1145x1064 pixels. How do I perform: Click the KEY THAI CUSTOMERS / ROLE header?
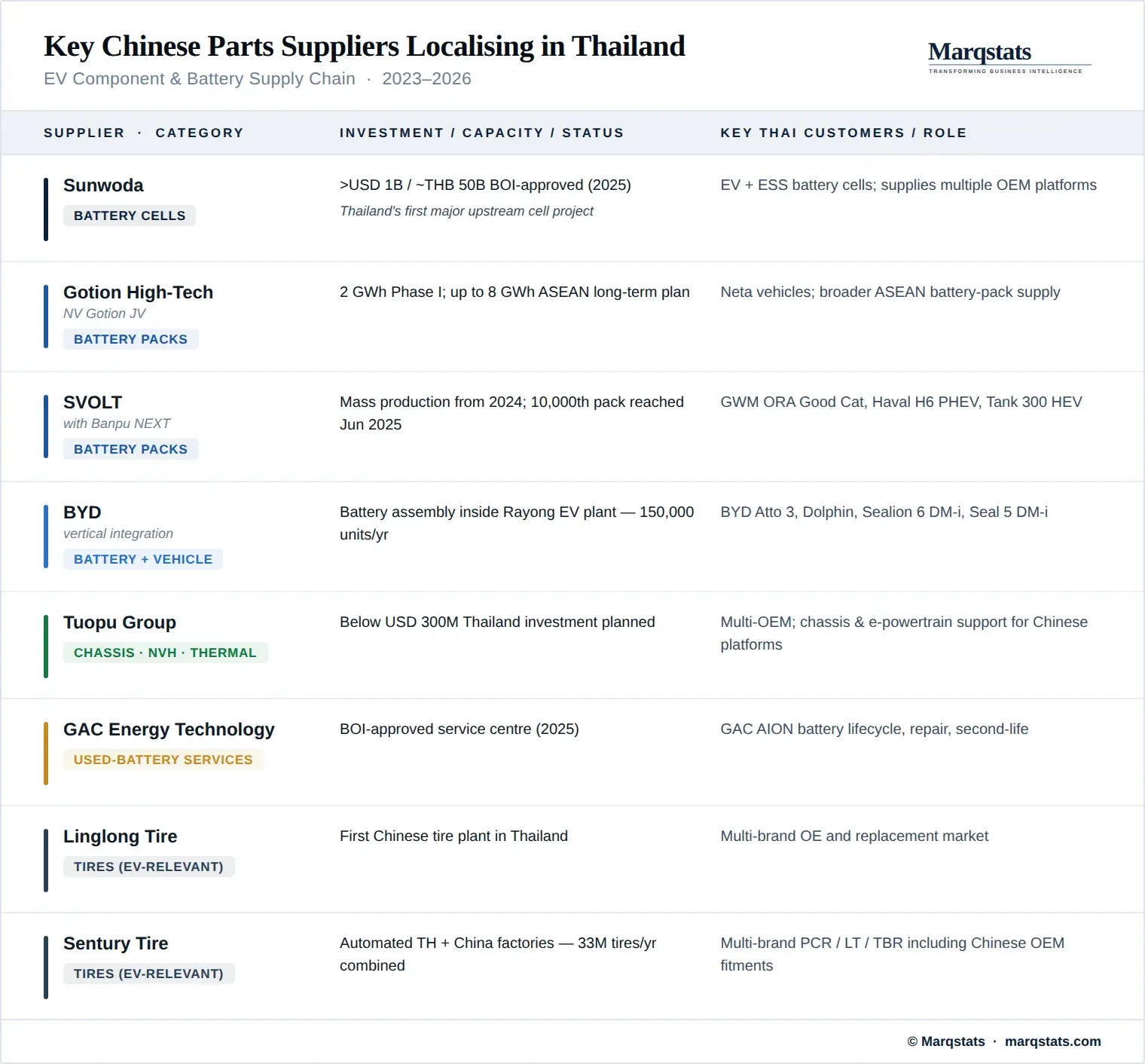(844, 133)
